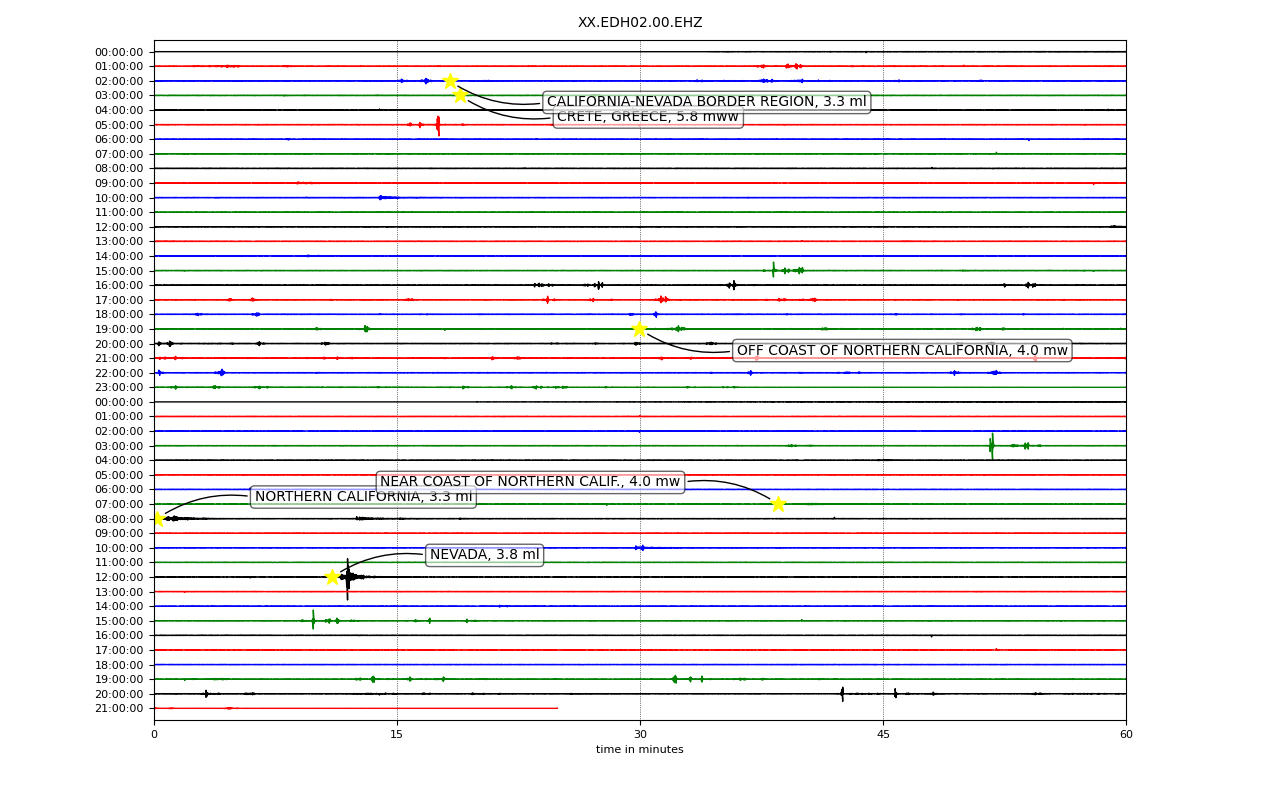Click the 30 tick on the time axis

(640, 735)
